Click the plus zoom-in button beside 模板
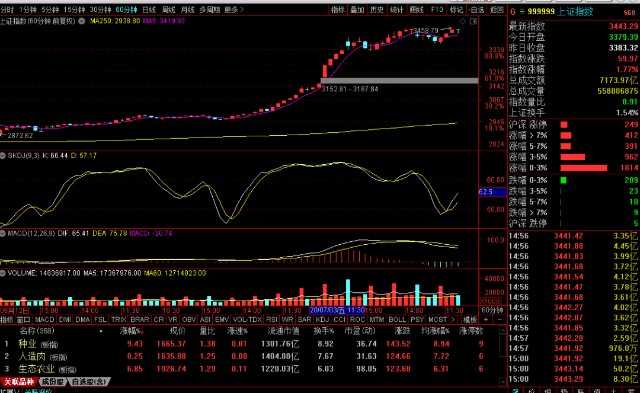This screenshot has height=393, width=640. (x=487, y=320)
